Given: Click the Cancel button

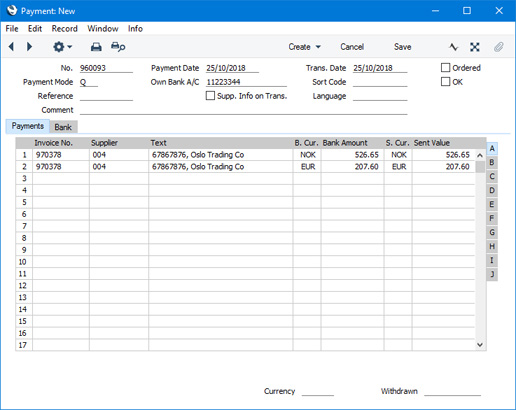Looking at the screenshot, I should tap(352, 47).
